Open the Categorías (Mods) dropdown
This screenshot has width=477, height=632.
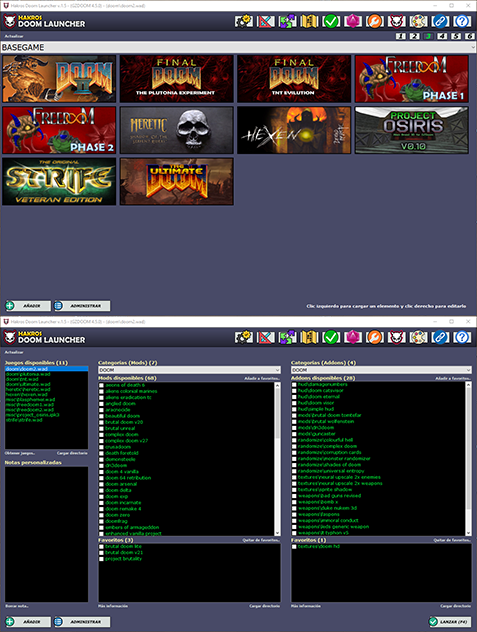[x=189, y=370]
